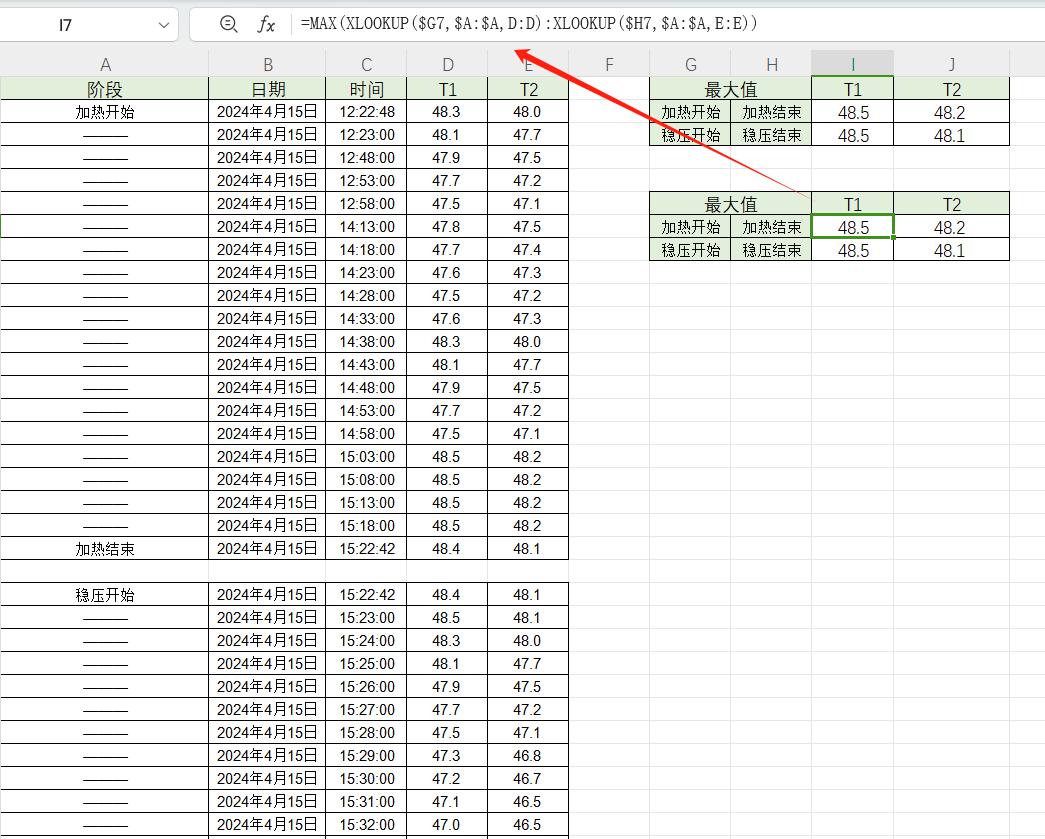
Task: Select 稳压开始 cell in column A
Action: pos(105,594)
